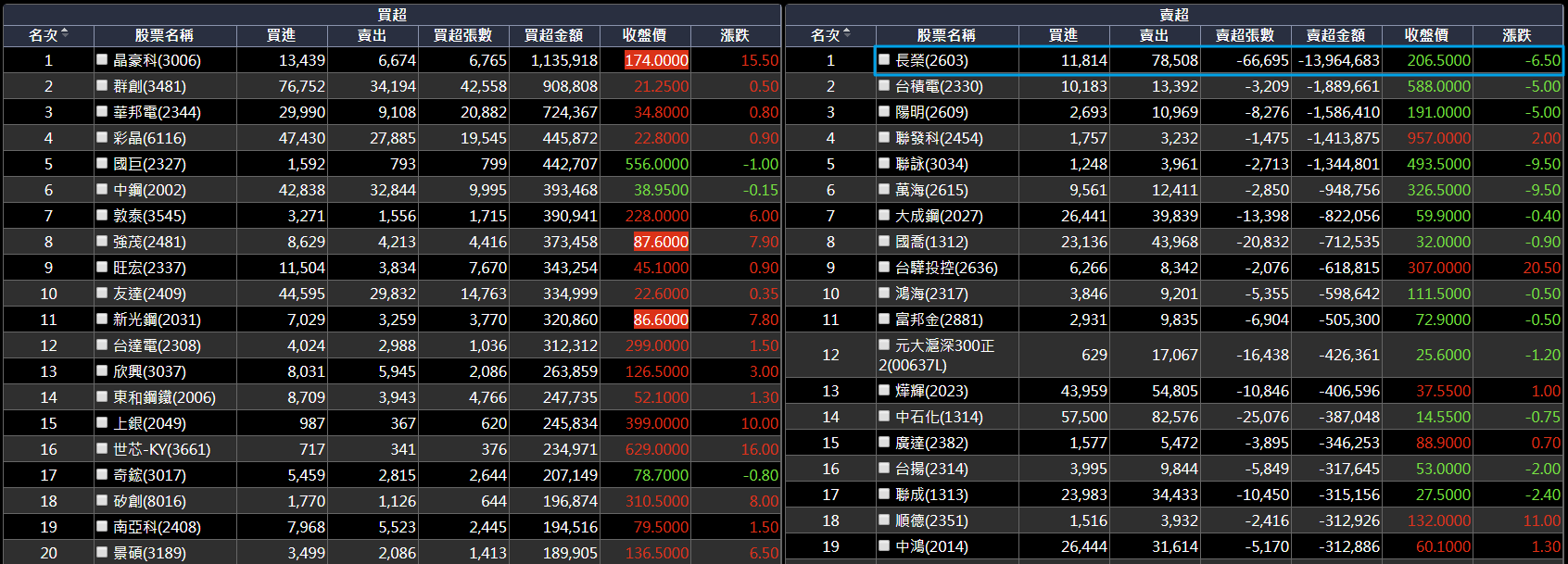
Task: Click closing price 957.0000 of 聯發科
Action: (x=1439, y=138)
